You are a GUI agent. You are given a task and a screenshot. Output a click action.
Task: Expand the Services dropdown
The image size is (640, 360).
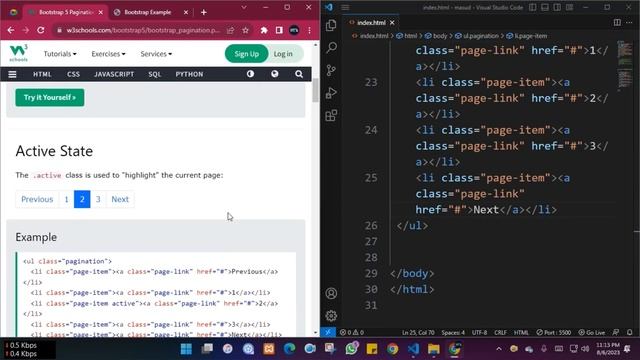[156, 54]
